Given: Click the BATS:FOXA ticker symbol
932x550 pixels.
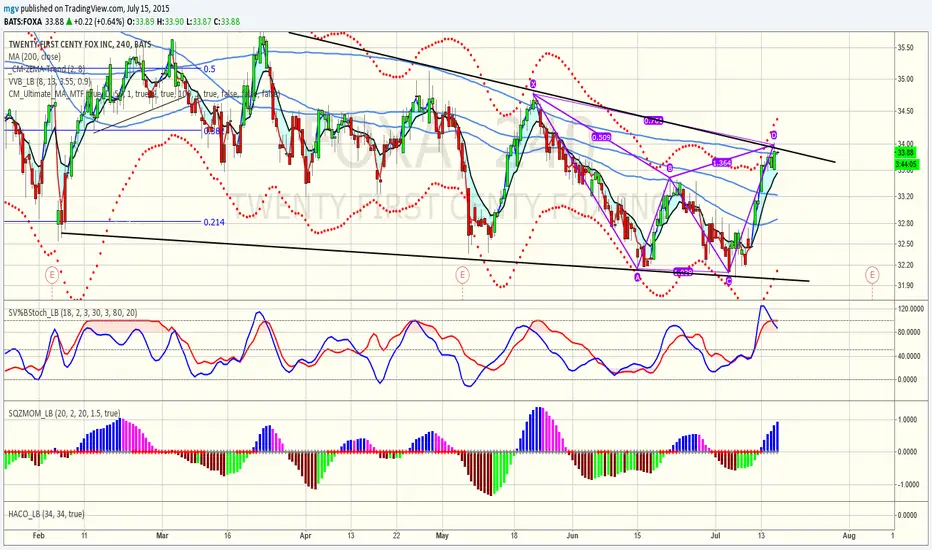Looking at the screenshot, I should coord(23,21).
